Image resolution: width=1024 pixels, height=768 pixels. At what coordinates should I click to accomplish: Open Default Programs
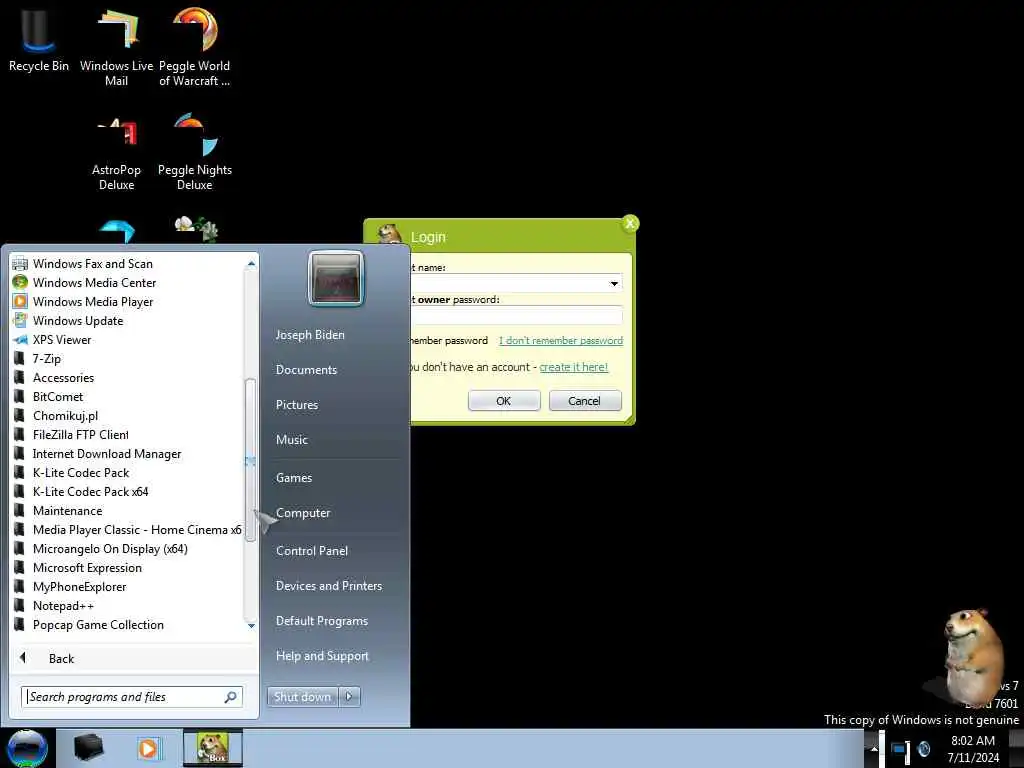point(321,621)
